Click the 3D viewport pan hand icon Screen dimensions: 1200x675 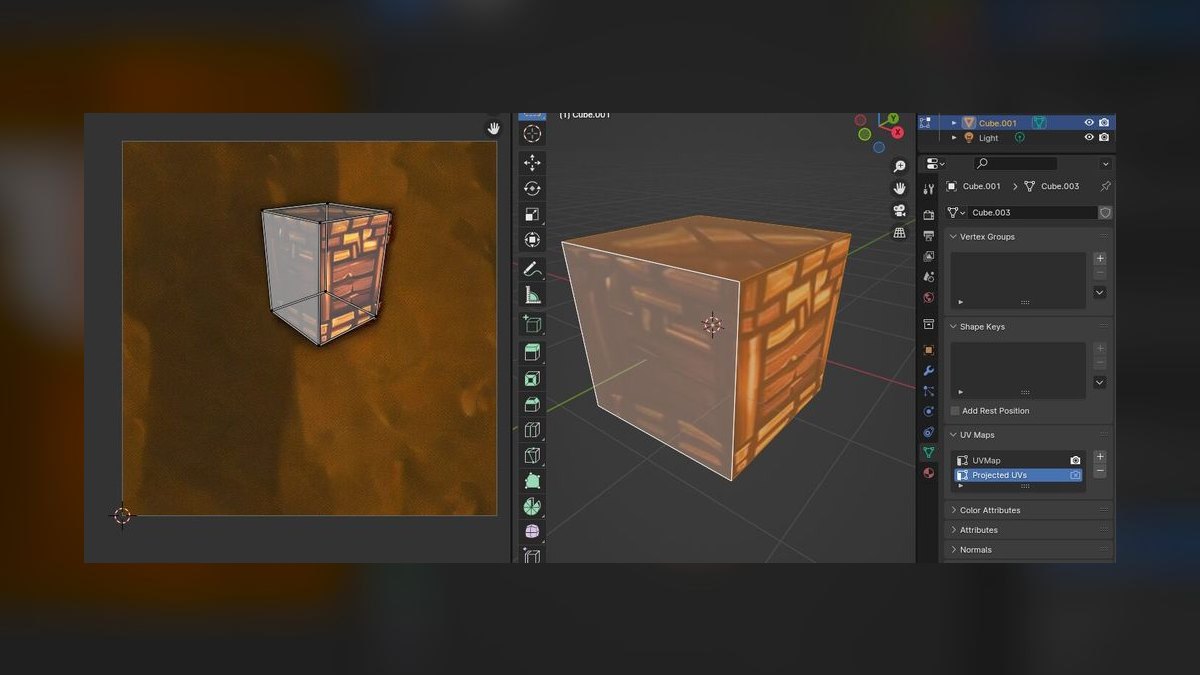point(899,188)
